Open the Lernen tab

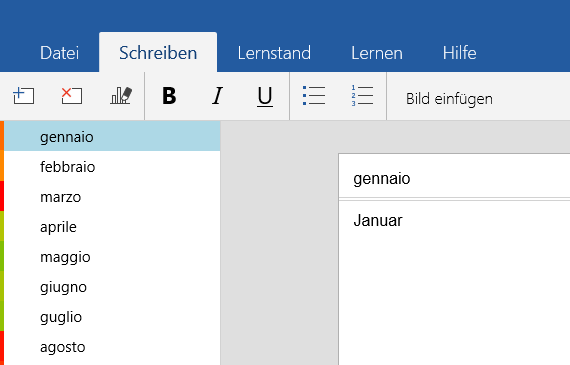[x=377, y=53]
